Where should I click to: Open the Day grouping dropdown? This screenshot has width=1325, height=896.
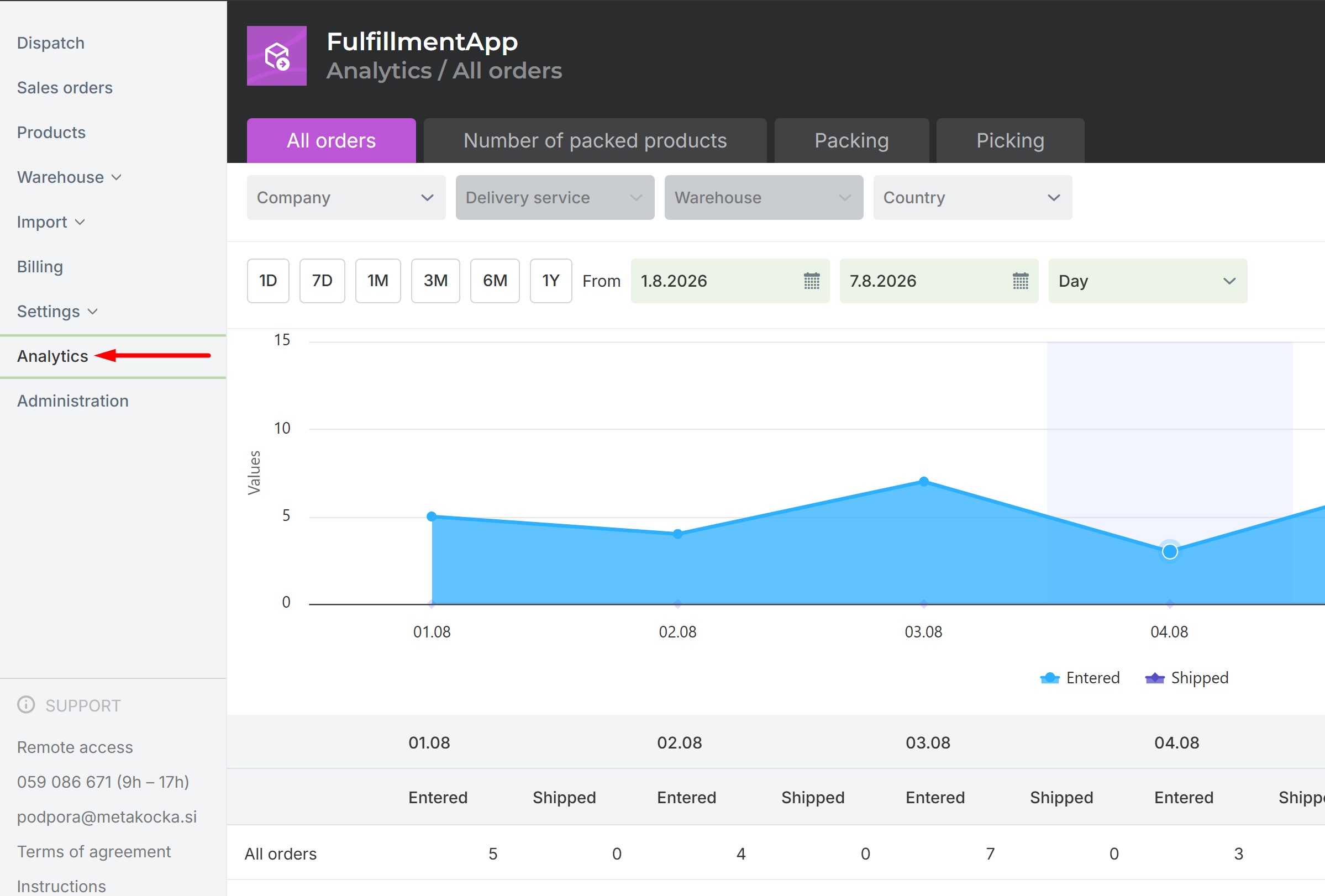point(1148,281)
